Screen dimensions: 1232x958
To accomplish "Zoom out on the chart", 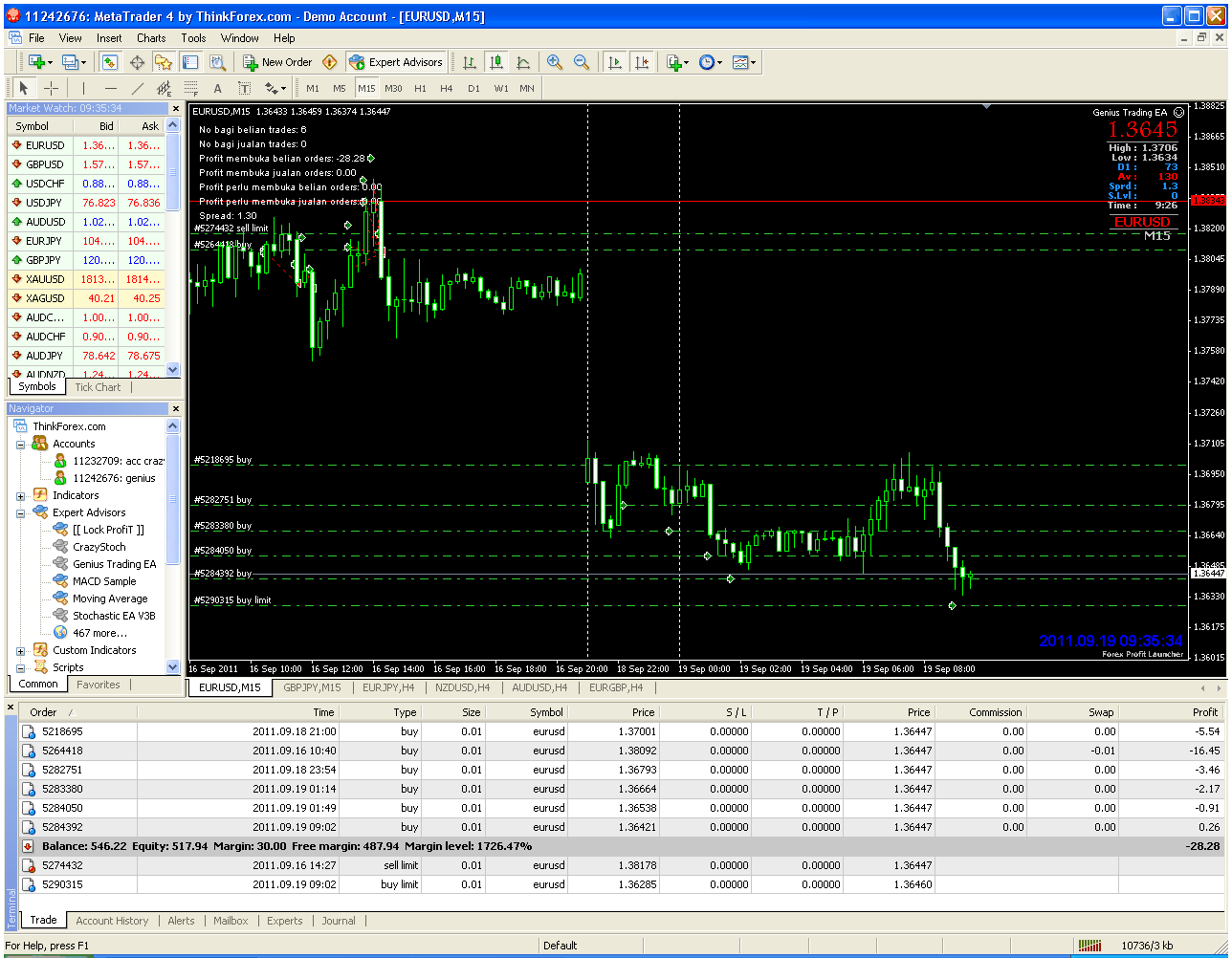I will pos(582,62).
